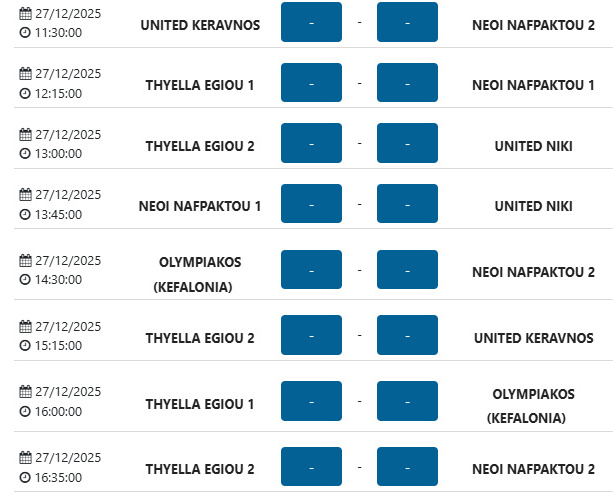Open Olympiakos (Kefalonia) home team at 14:30

click(x=200, y=274)
